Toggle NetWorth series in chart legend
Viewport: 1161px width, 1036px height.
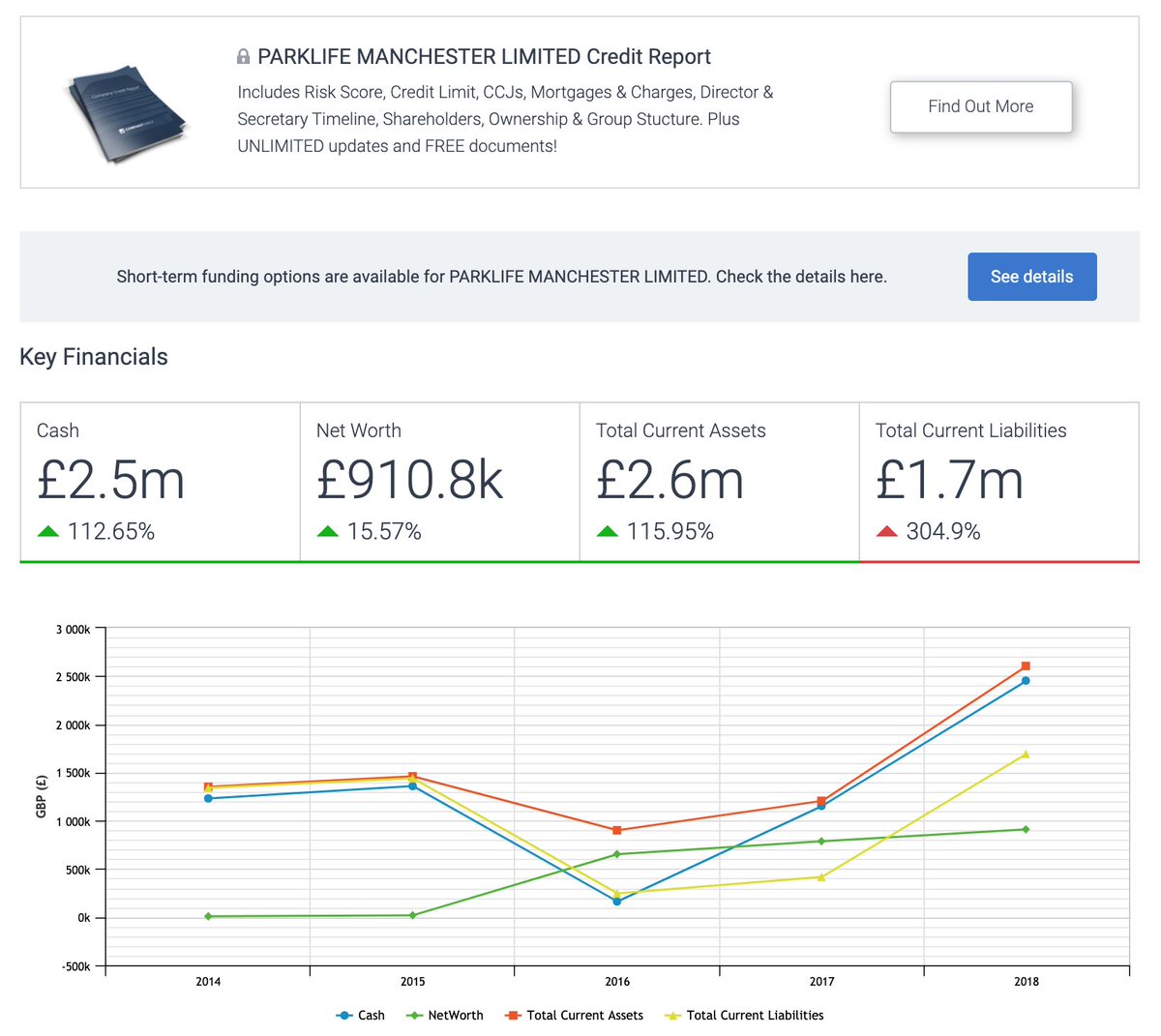point(444,1016)
